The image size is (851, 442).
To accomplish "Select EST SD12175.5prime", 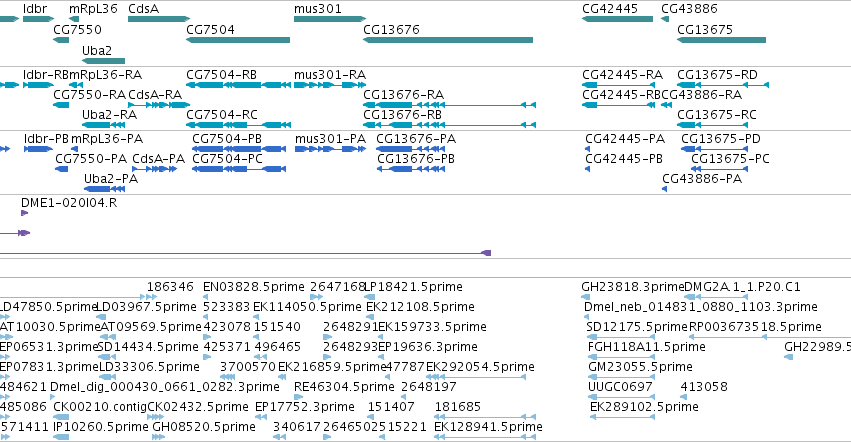I will coord(620,337).
